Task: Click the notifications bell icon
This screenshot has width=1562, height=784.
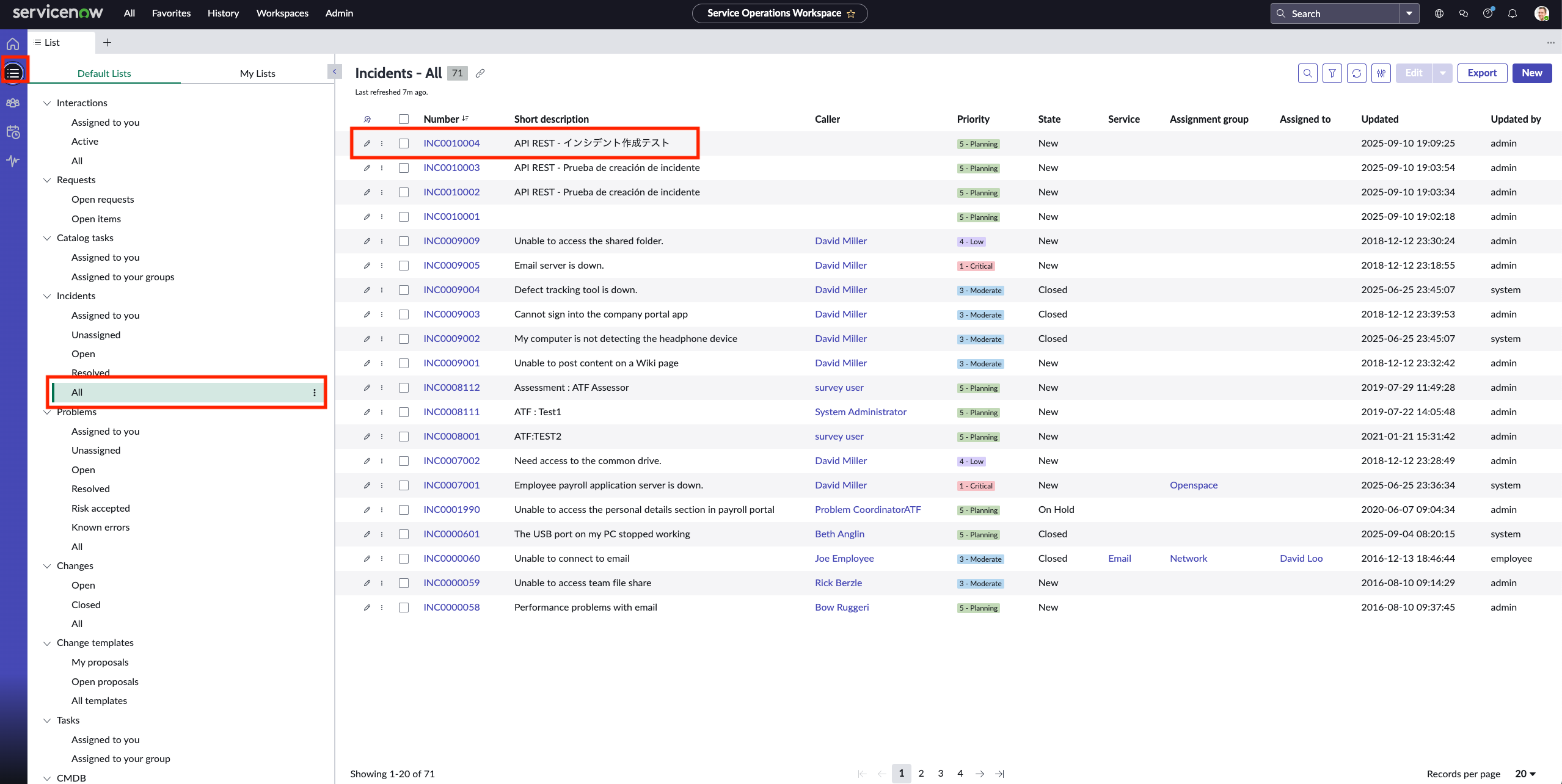Action: pyautogui.click(x=1512, y=13)
